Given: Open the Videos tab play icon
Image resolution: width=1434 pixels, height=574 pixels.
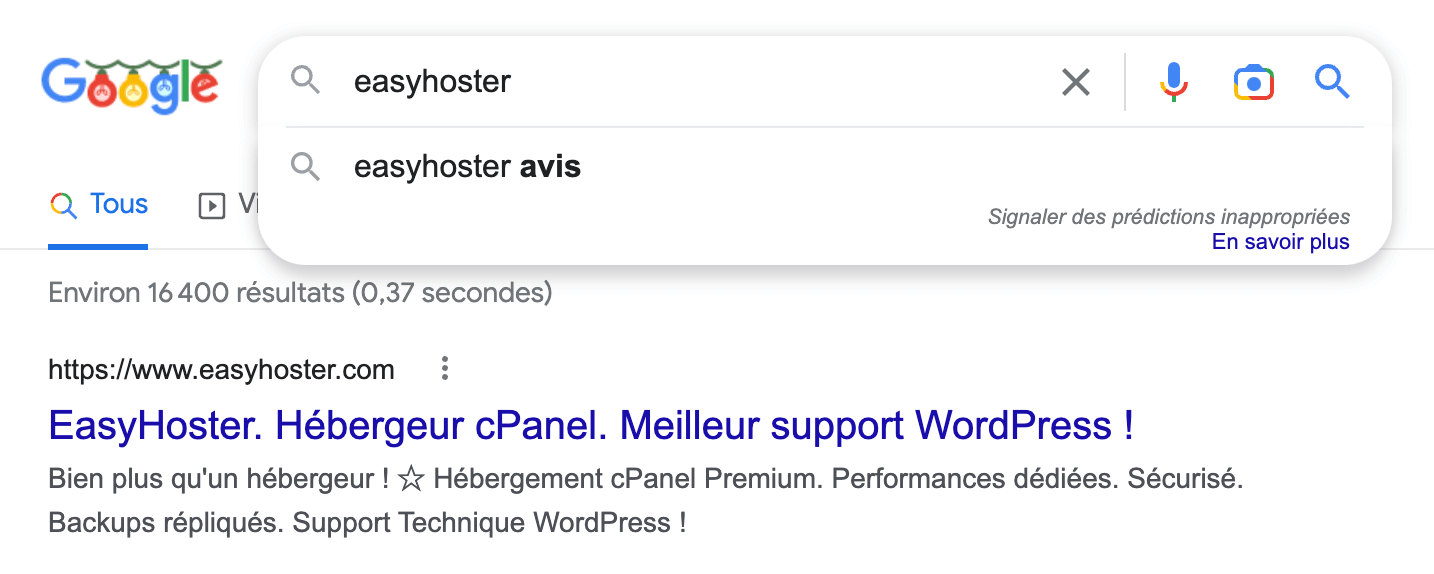Looking at the screenshot, I should coord(211,206).
